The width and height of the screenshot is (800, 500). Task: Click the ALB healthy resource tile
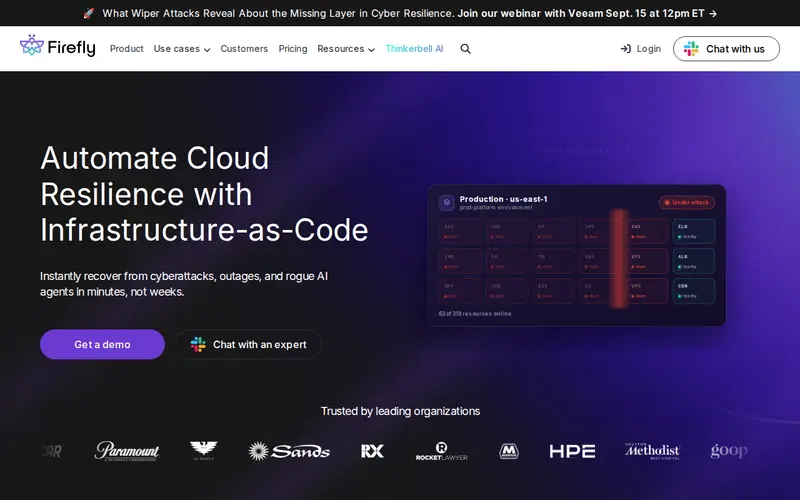coord(693,261)
